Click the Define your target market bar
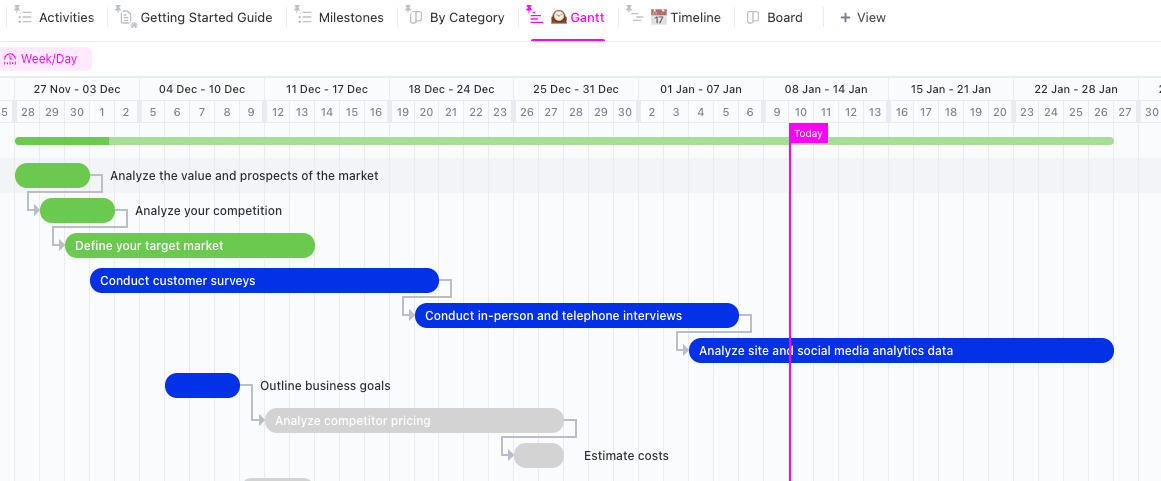This screenshot has width=1161, height=481. [x=190, y=245]
